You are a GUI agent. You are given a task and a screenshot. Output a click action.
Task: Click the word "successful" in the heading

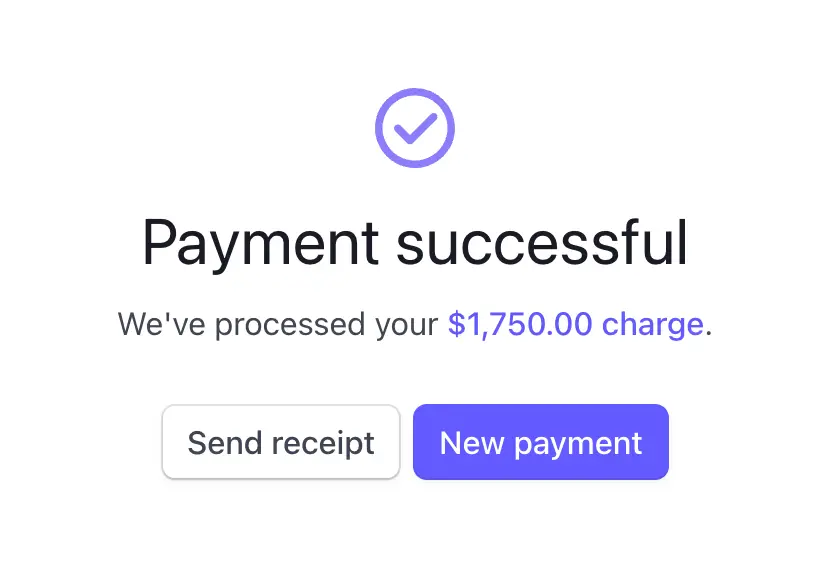pyautogui.click(x=542, y=242)
